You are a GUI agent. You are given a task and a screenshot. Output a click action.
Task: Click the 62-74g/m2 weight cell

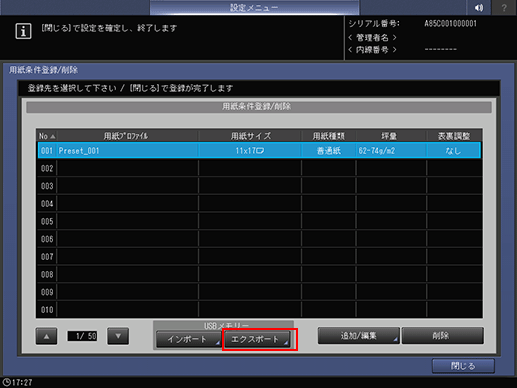[391, 151]
